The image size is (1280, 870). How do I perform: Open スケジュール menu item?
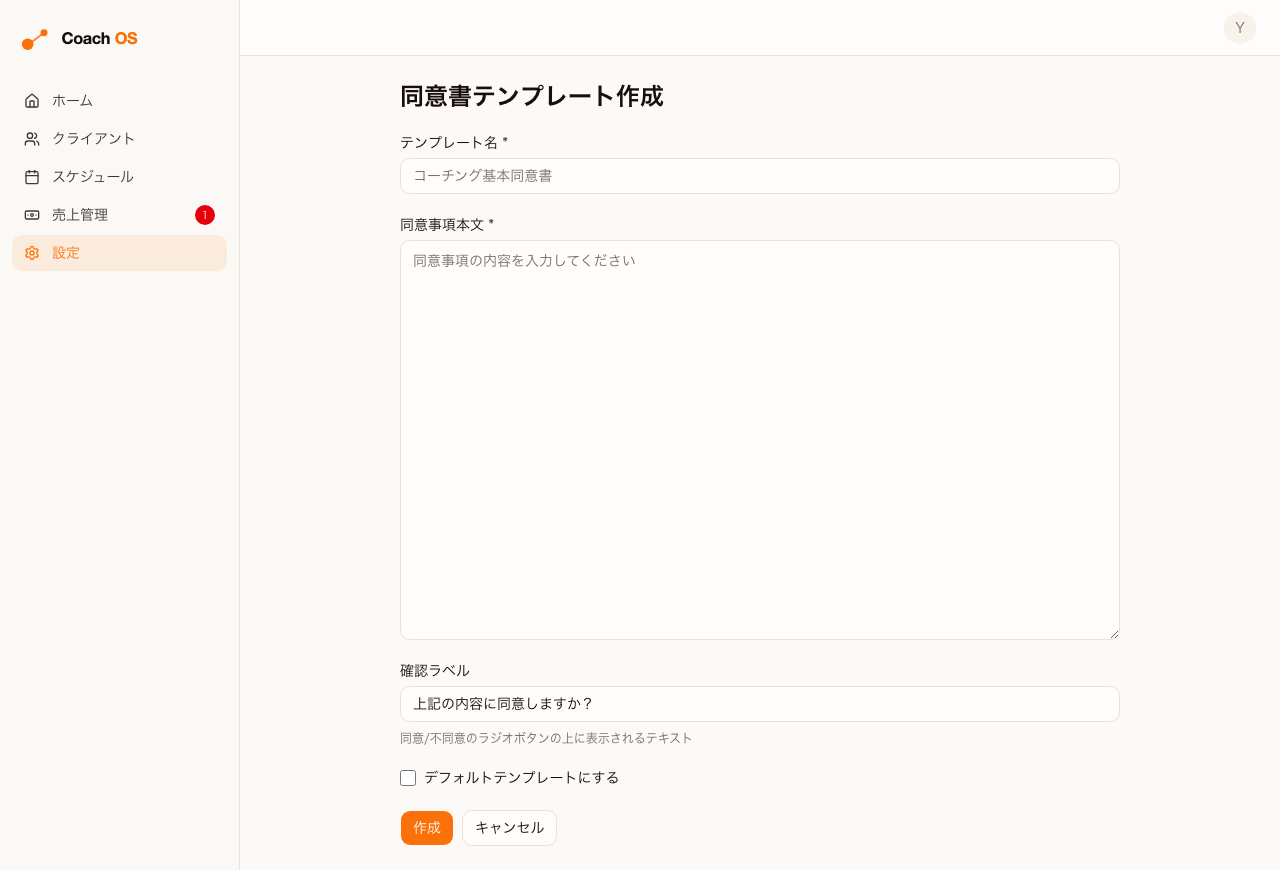click(x=120, y=177)
